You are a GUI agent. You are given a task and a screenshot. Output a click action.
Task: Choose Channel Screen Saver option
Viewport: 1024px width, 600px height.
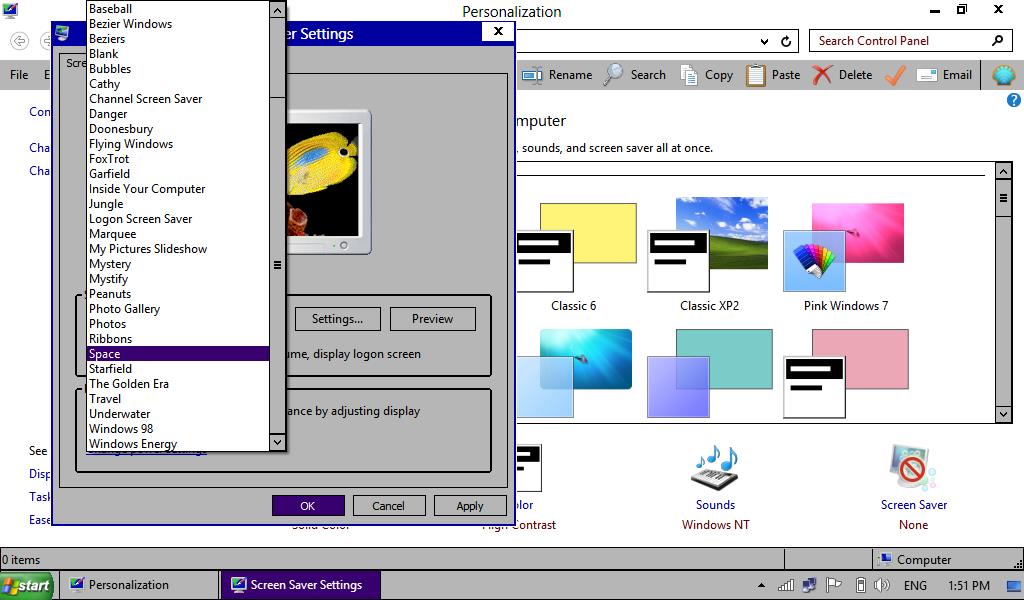(x=178, y=99)
